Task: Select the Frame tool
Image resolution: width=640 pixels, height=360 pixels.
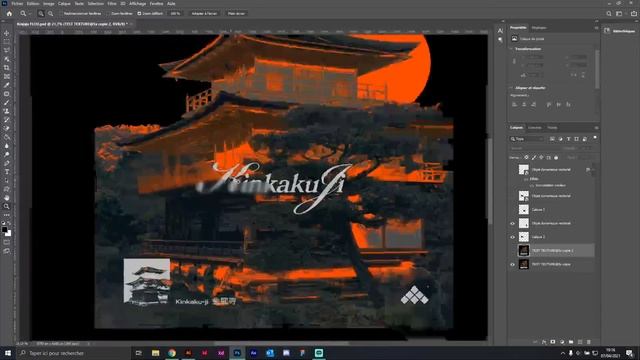Action: coord(7,76)
